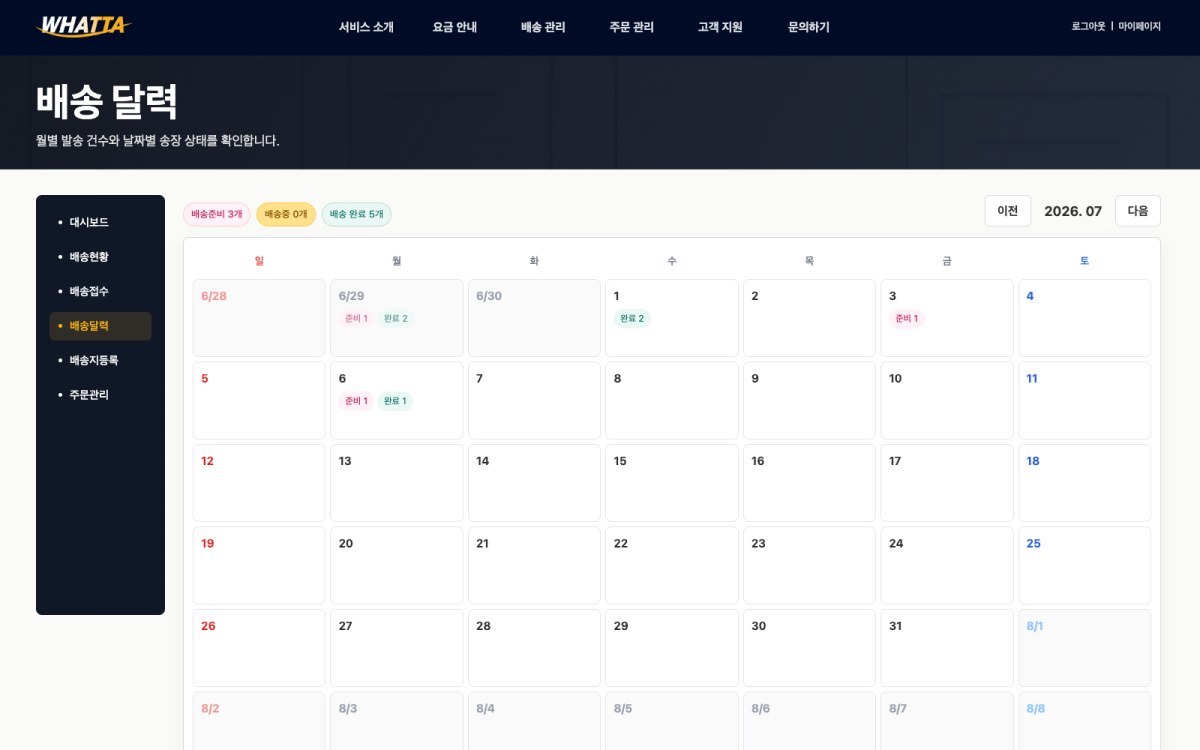Select the July 25 calendar cell
Image resolution: width=1200 pixels, height=750 pixels.
pyautogui.click(x=1084, y=565)
